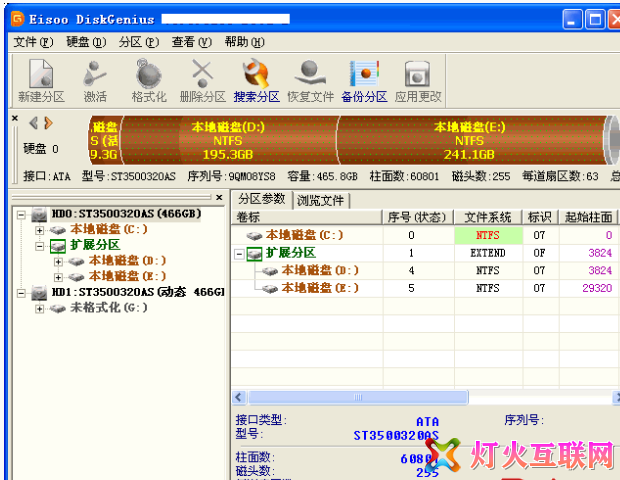Select 本地磁盘(E:) in left tree
620x480 pixels.
tap(127, 276)
